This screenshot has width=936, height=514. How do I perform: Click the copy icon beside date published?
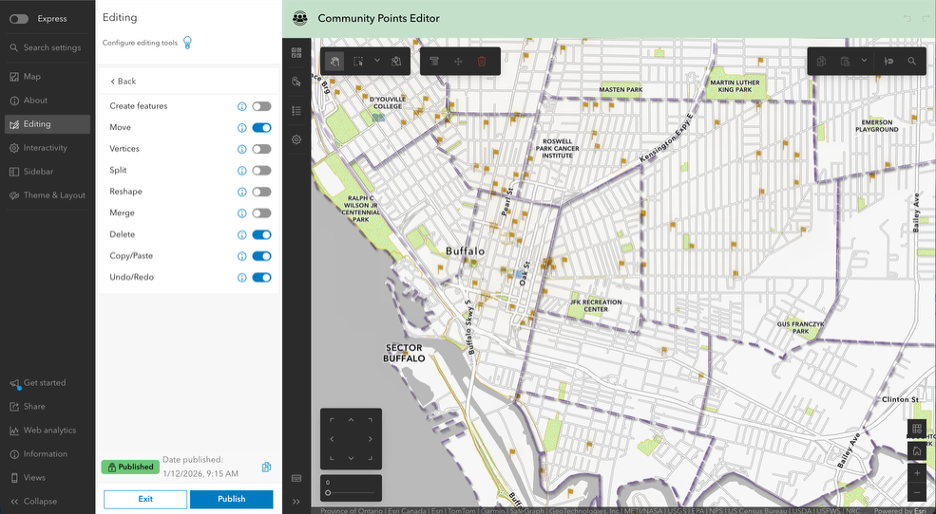tap(266, 467)
